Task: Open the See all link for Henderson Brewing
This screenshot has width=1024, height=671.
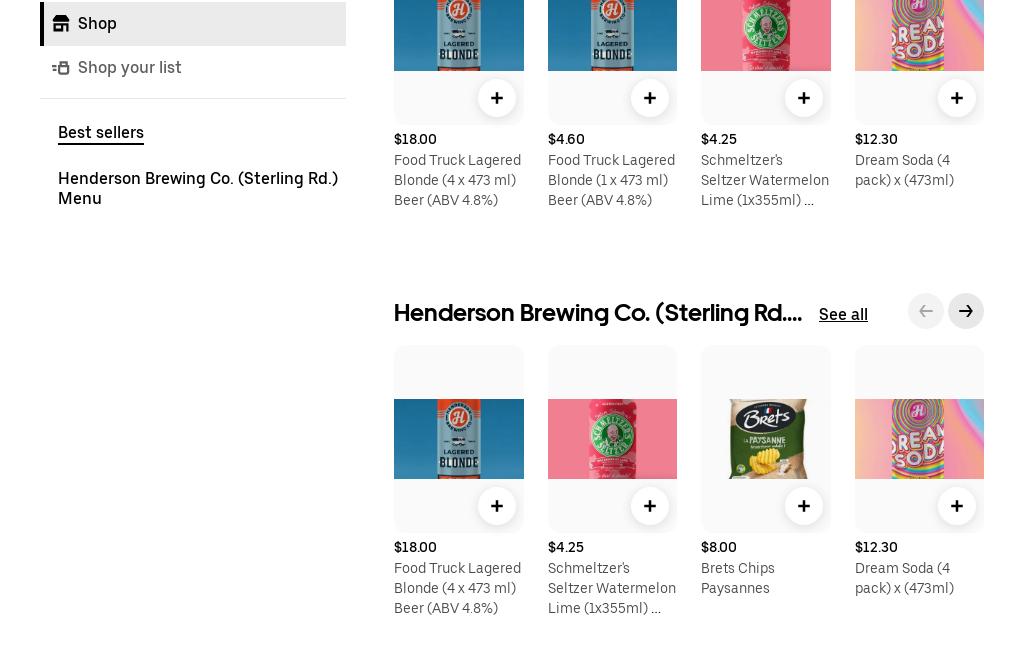Action: coord(843,314)
